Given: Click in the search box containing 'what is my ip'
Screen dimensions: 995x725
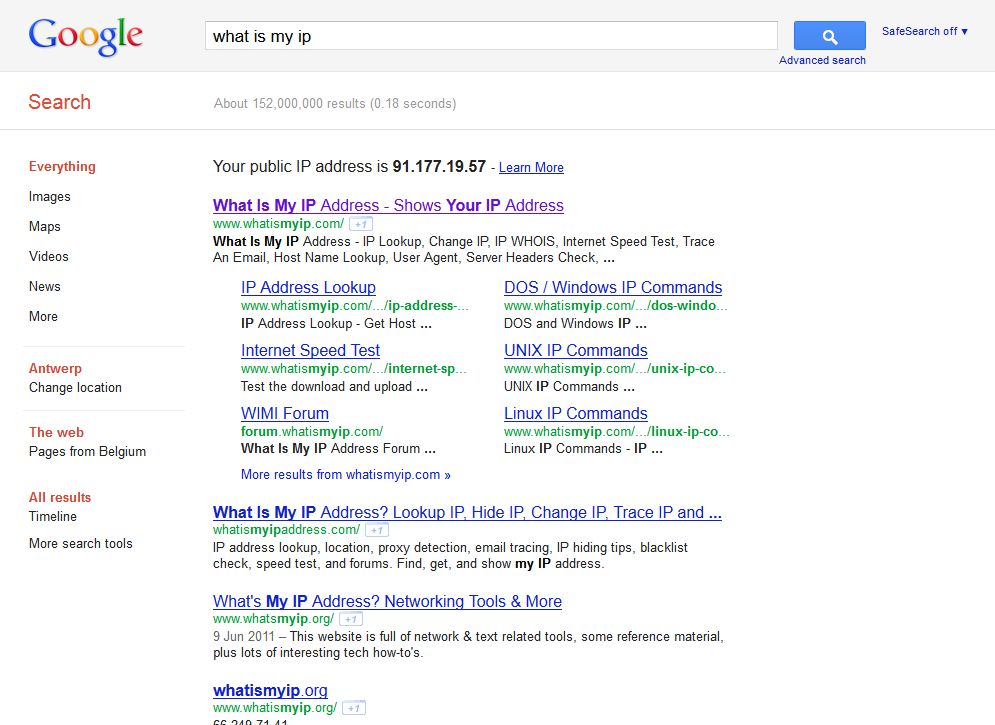Looking at the screenshot, I should 491,36.
